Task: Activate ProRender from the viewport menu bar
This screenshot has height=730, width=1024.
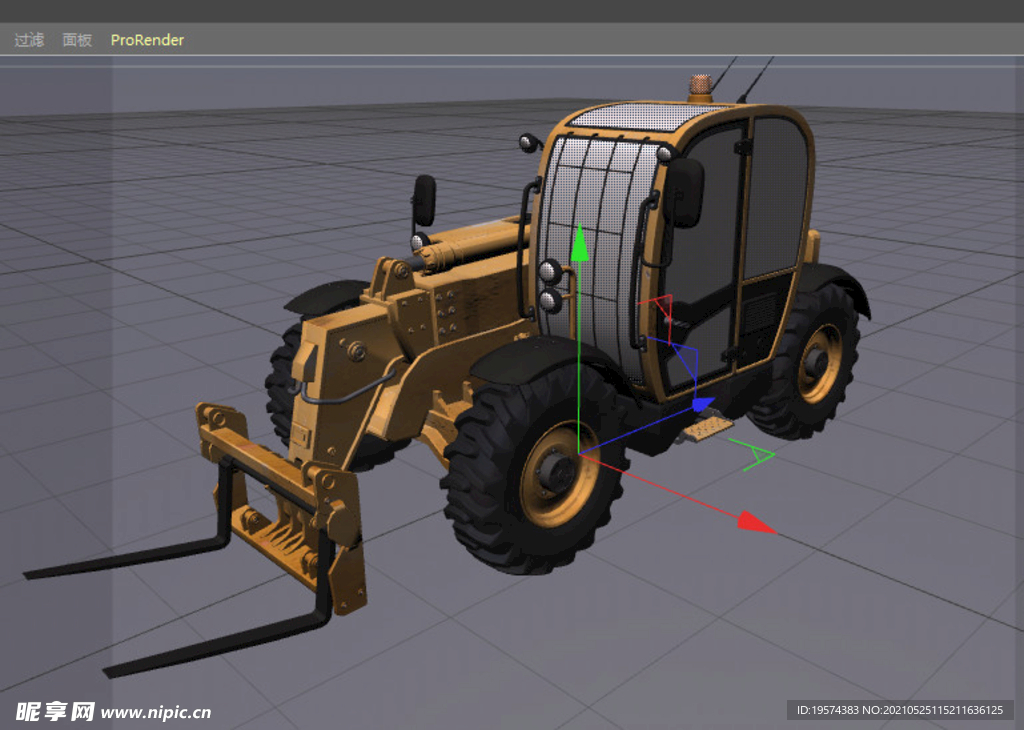Action: point(147,40)
